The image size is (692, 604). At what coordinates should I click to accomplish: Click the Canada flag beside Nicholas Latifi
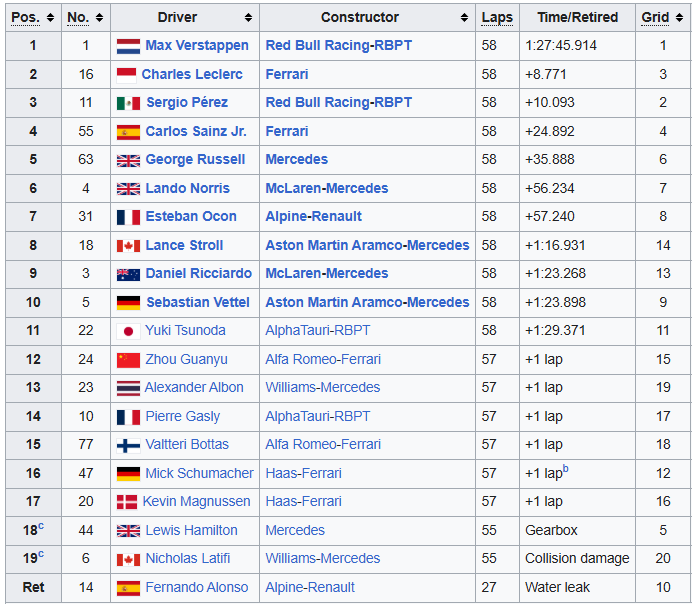[x=128, y=559]
